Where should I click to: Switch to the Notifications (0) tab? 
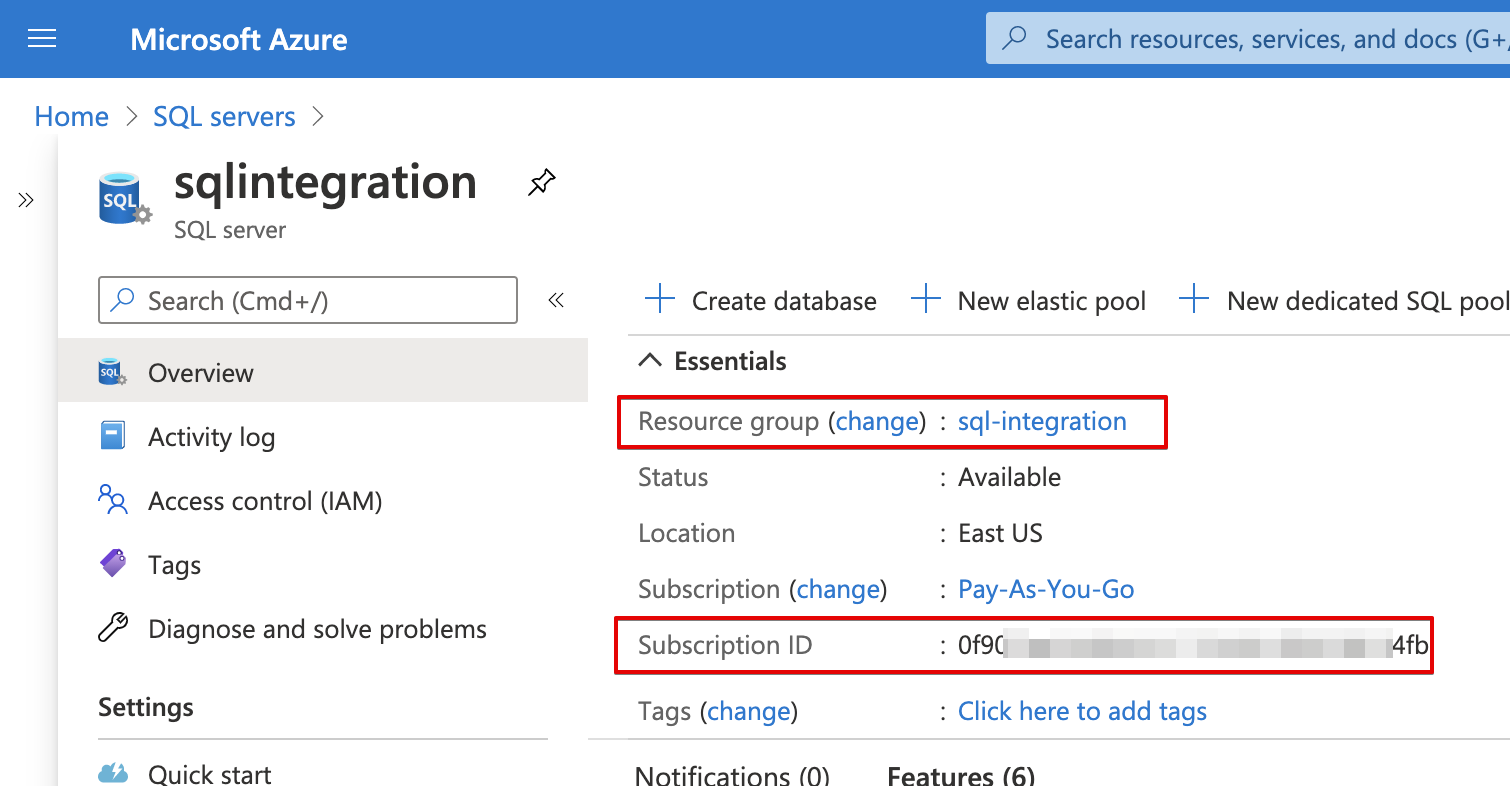coord(732,775)
